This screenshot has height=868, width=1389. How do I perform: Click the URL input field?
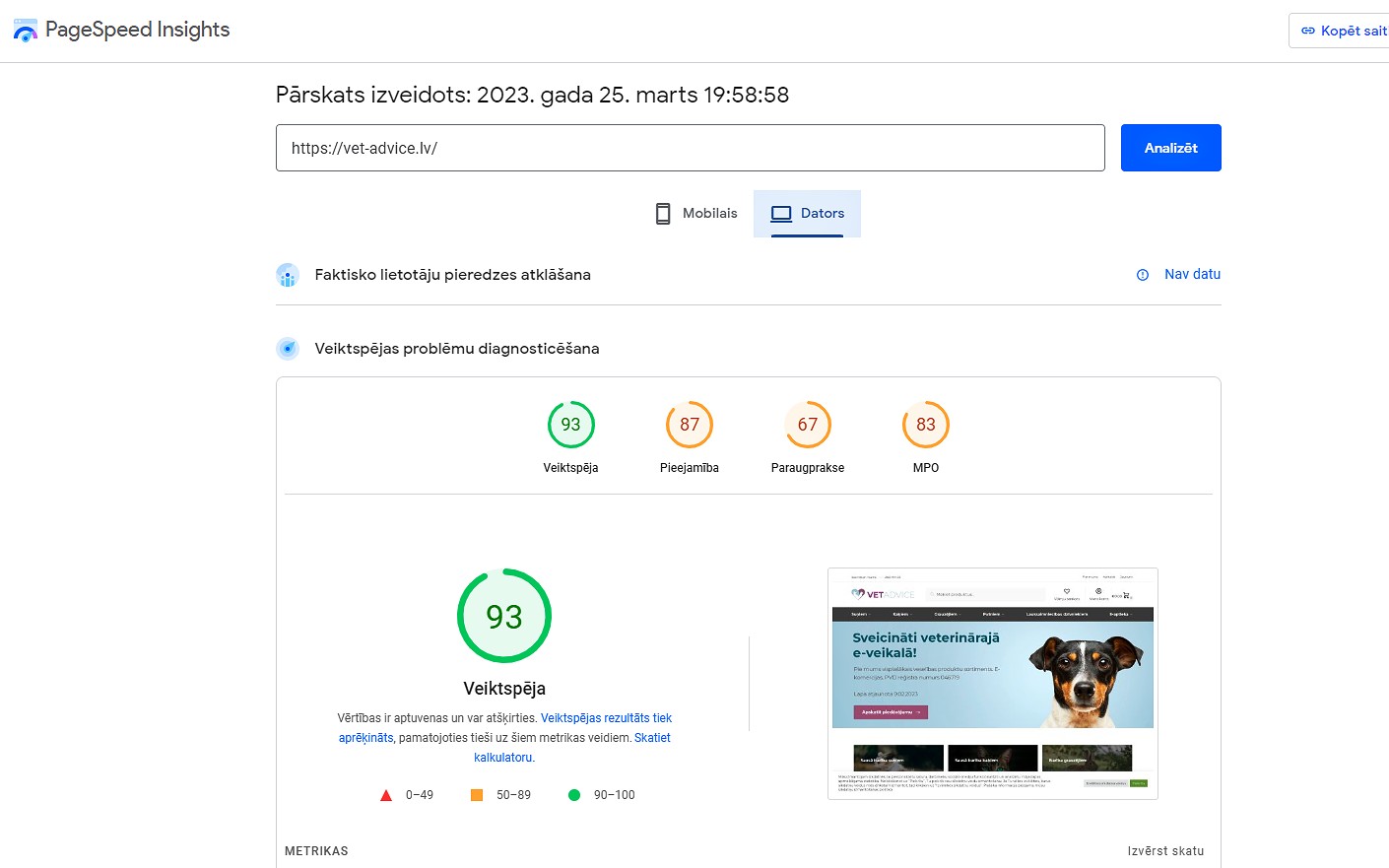pos(690,148)
